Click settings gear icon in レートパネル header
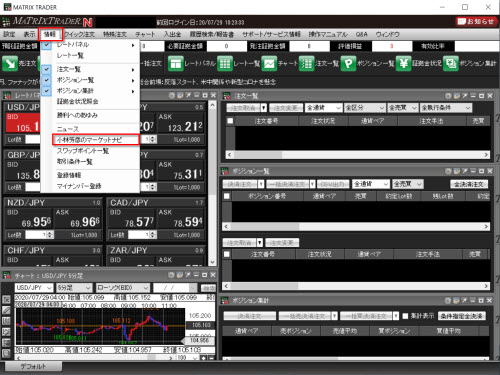The image size is (500, 375). coord(172,95)
